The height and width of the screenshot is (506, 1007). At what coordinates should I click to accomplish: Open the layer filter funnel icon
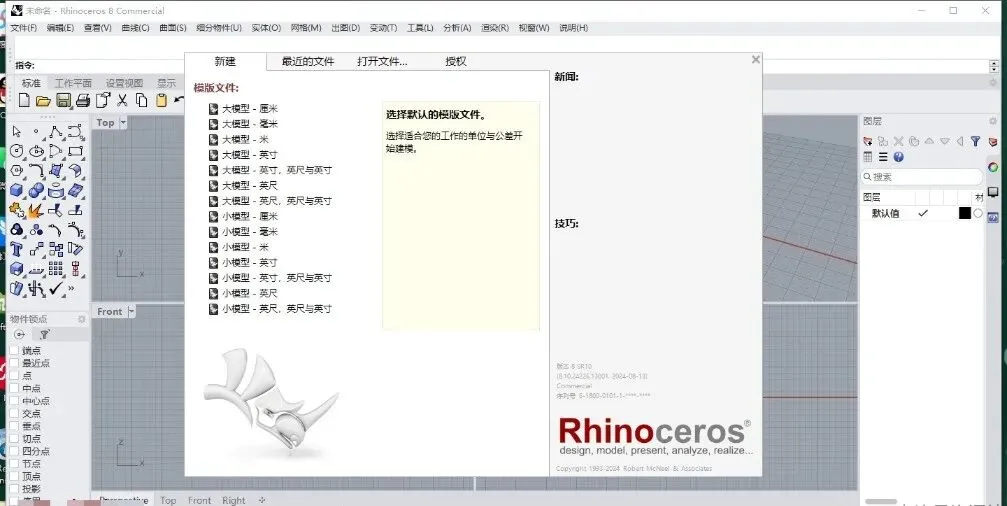[976, 141]
